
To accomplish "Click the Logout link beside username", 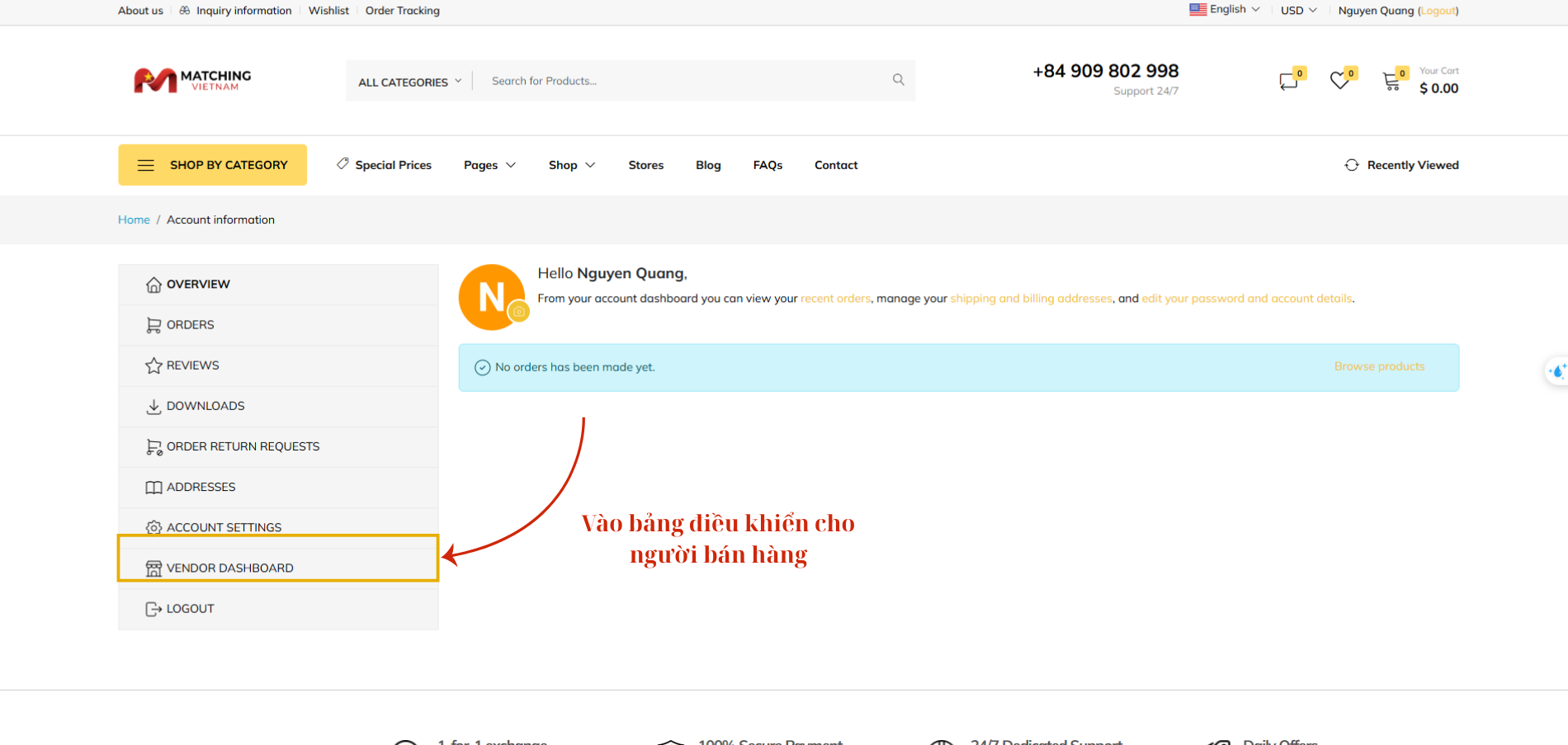I will click(x=1438, y=11).
